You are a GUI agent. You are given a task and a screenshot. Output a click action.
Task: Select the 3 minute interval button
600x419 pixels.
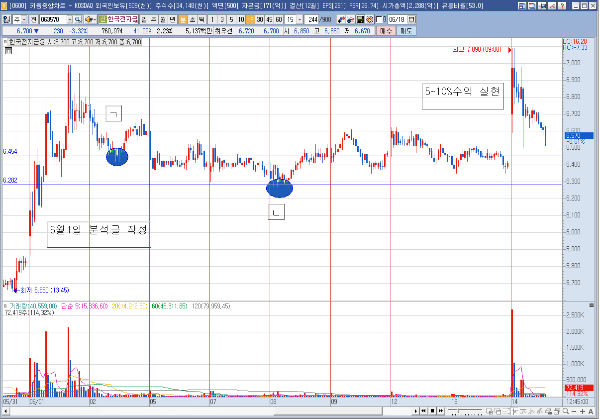[222, 20]
